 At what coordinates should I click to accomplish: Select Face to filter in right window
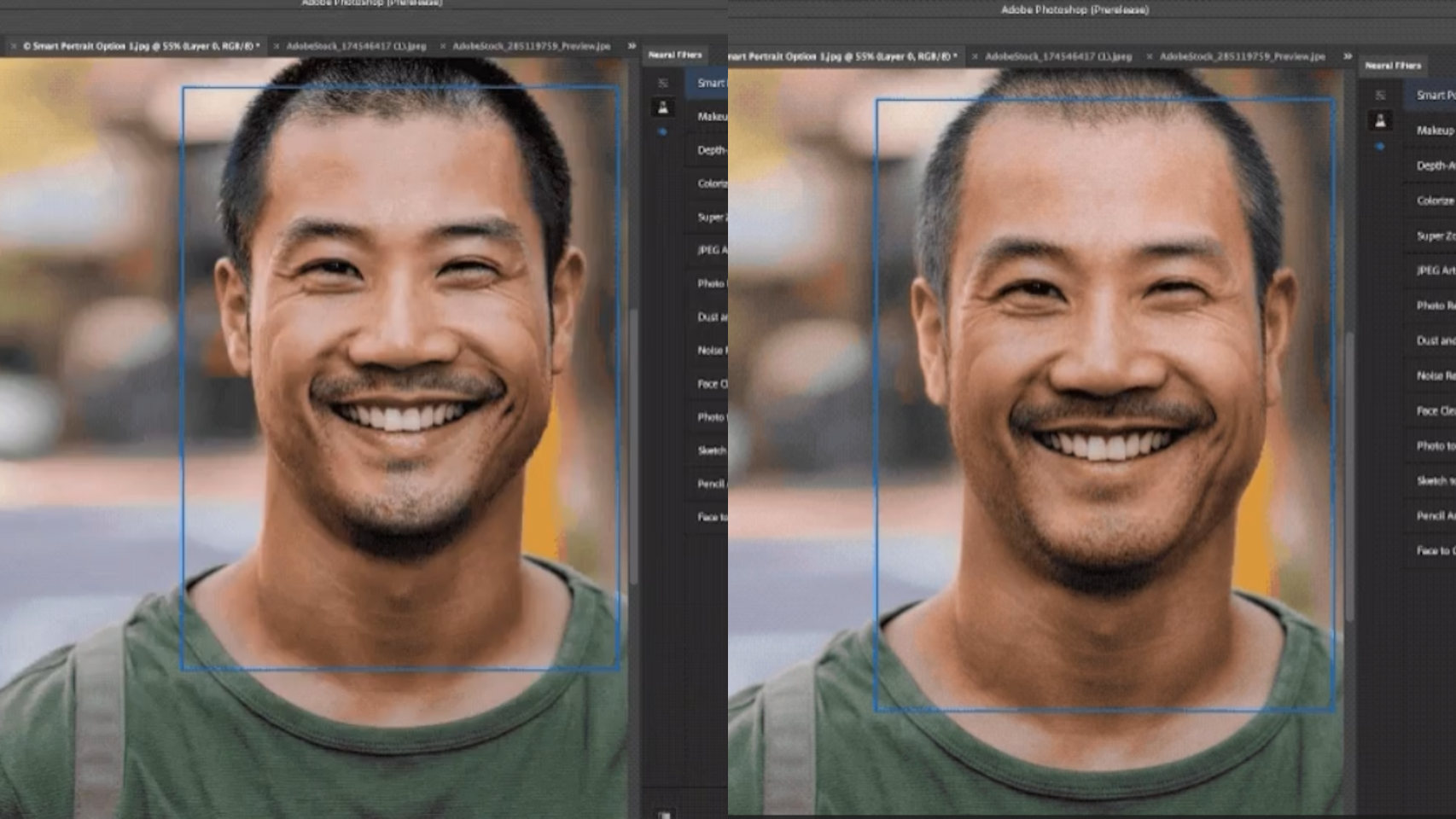click(1436, 550)
